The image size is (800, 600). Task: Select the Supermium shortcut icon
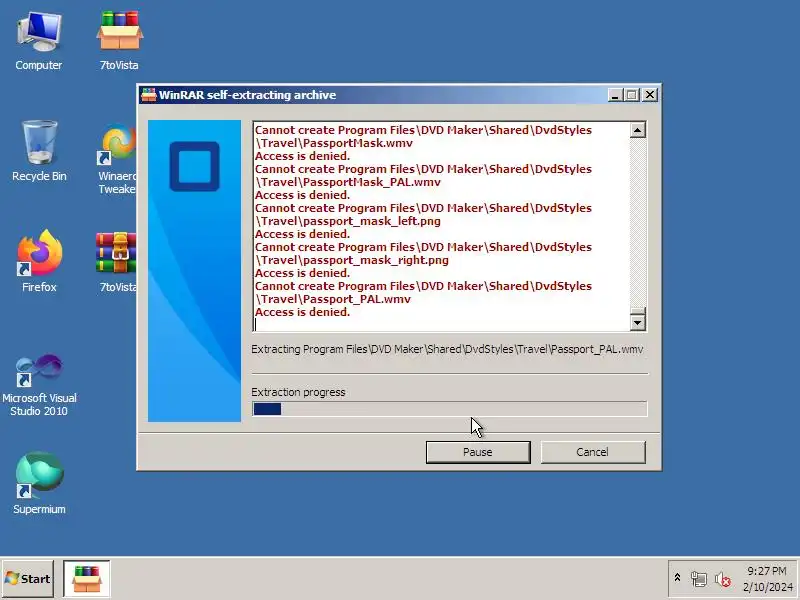39,483
